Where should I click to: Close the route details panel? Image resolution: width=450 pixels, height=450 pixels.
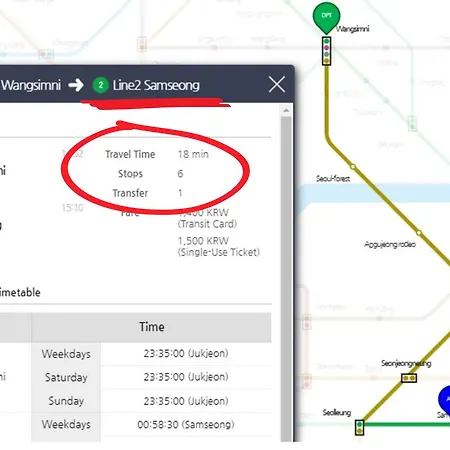pyautogui.click(x=277, y=84)
